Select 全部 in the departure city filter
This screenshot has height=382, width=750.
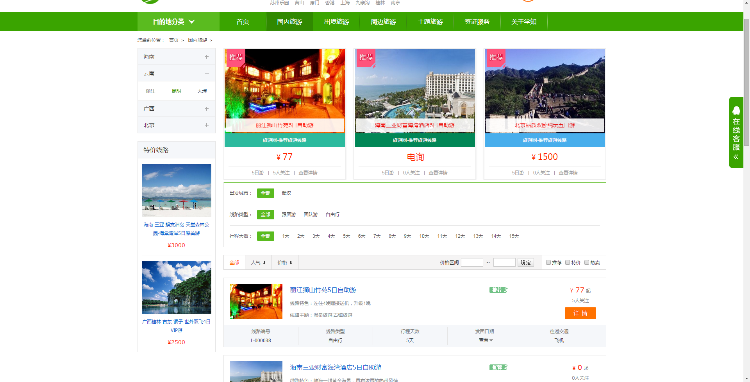click(x=265, y=193)
